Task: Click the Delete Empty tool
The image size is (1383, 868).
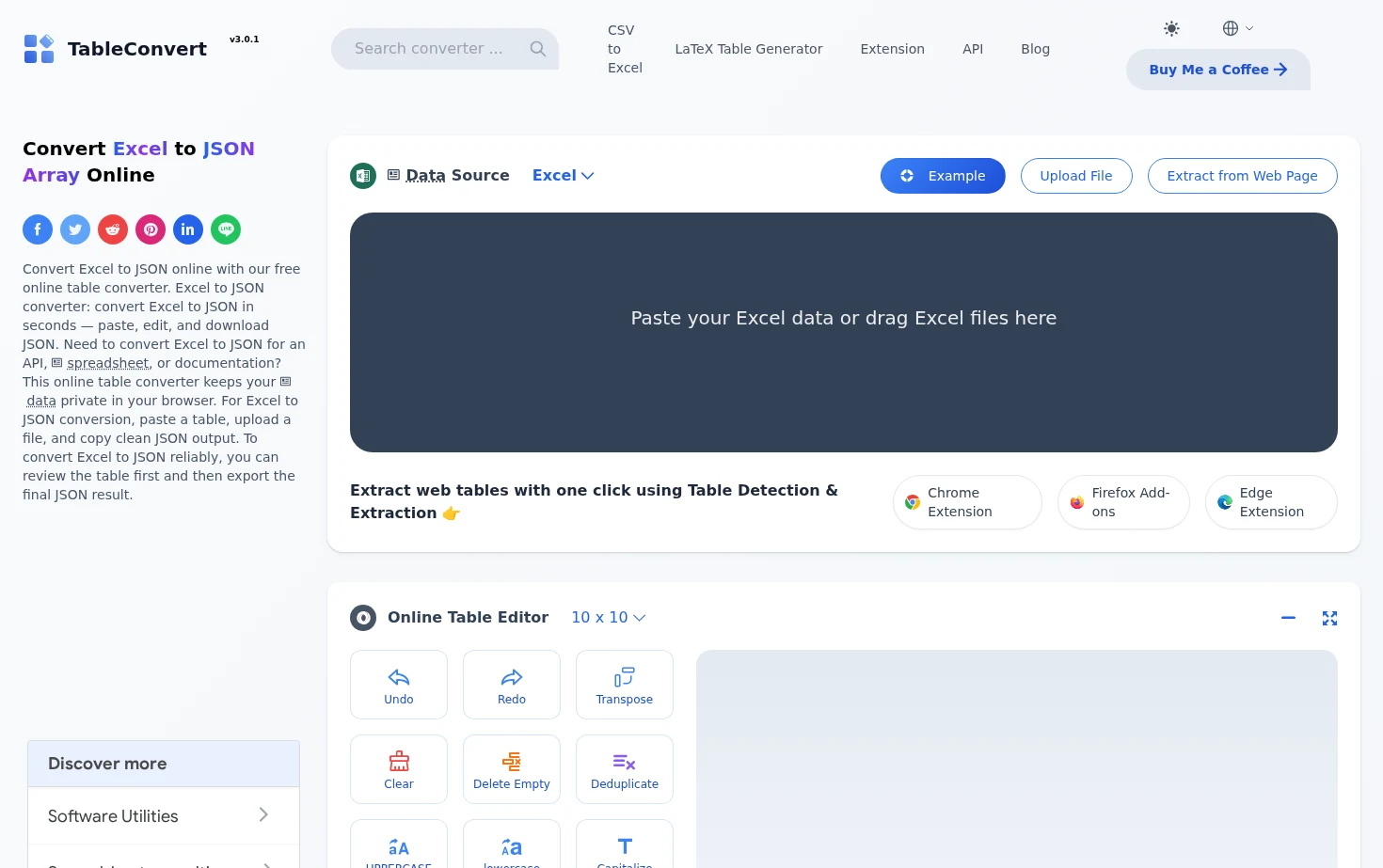Action: point(512,769)
